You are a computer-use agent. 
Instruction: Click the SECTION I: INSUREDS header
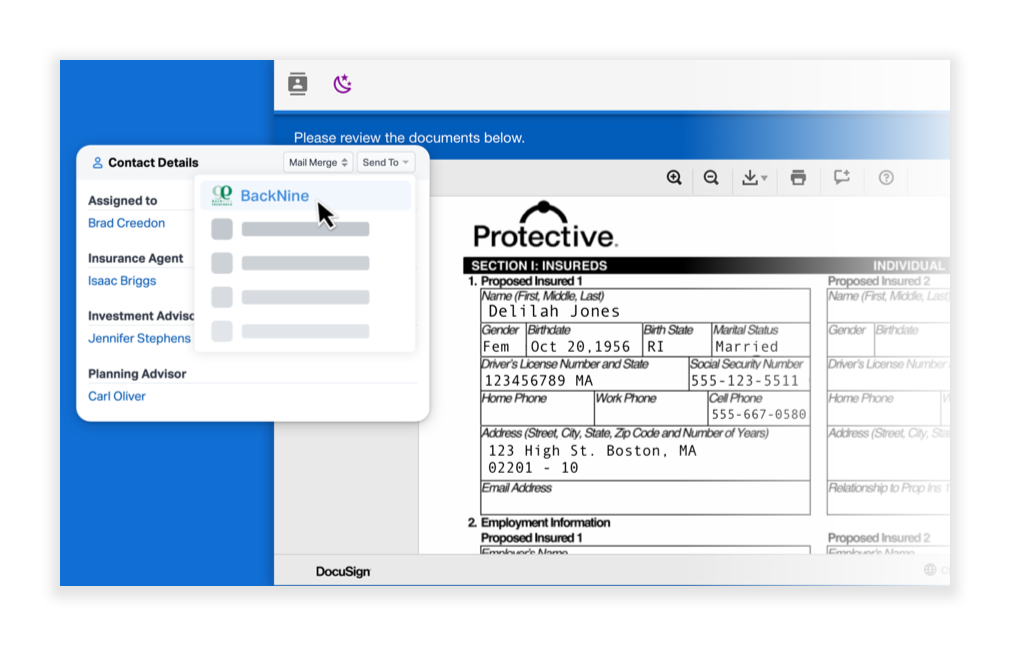pos(539,265)
